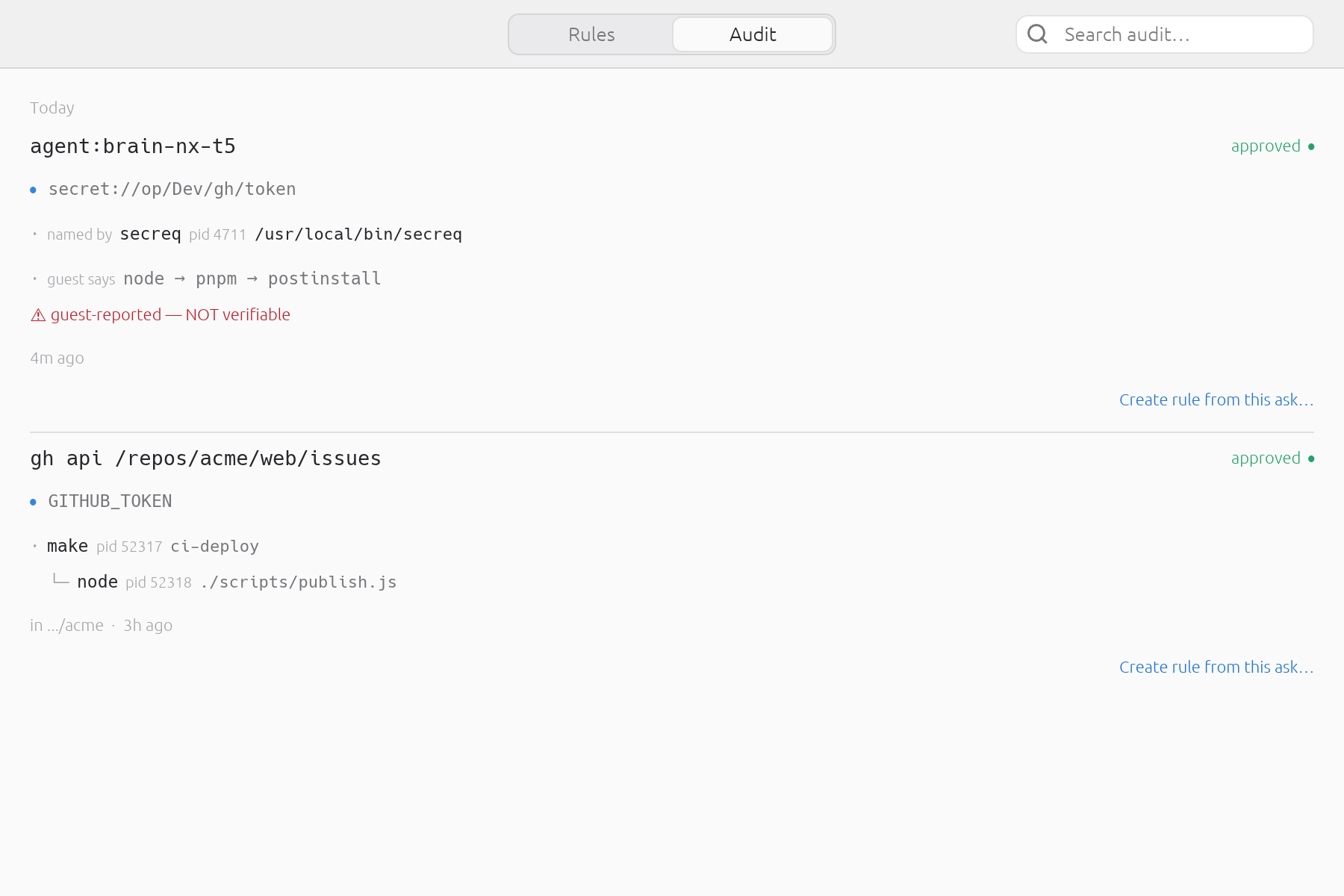1344x896 pixels.
Task: Switch to the Rules tab
Action: pyautogui.click(x=591, y=34)
